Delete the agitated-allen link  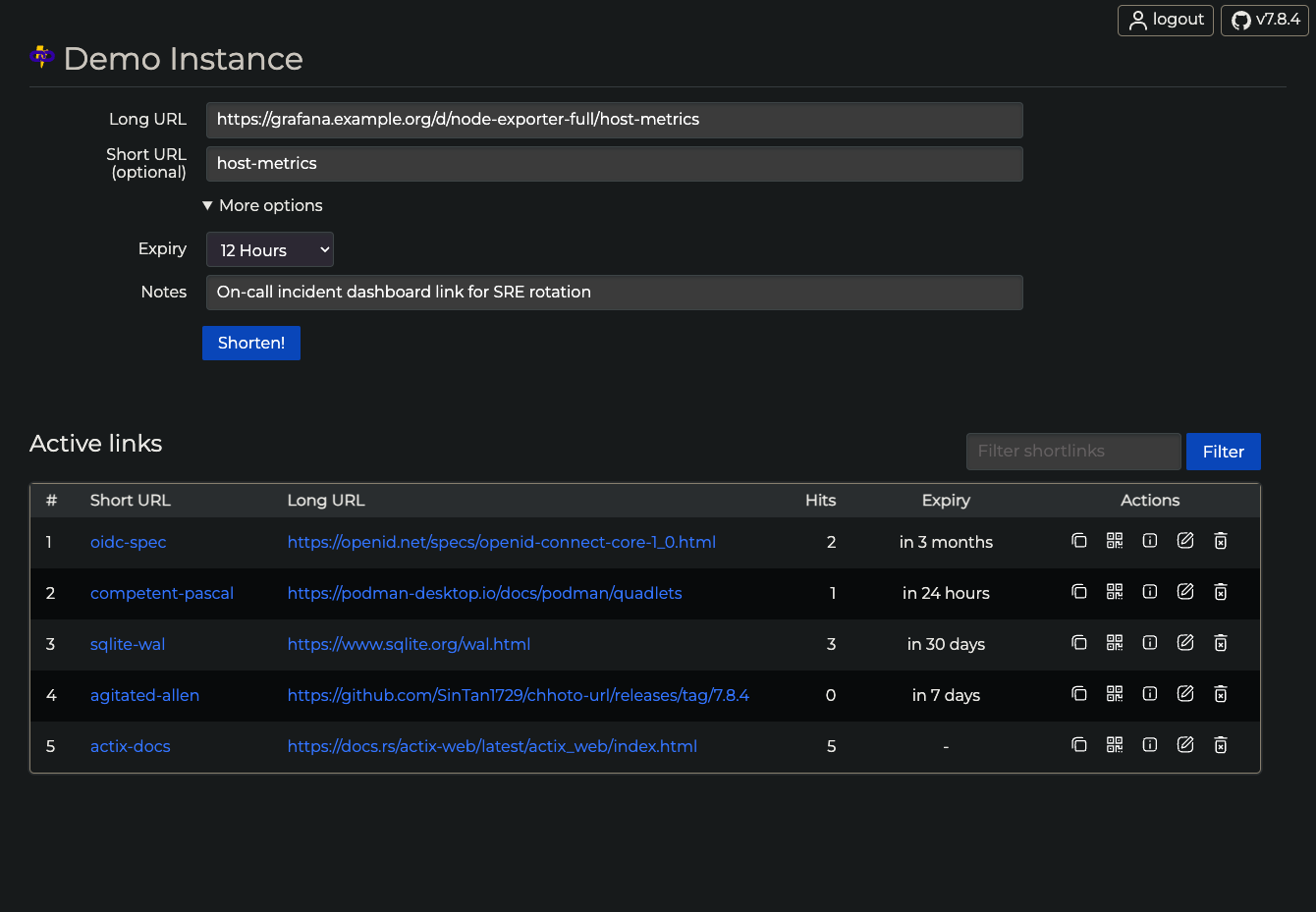[x=1221, y=694]
